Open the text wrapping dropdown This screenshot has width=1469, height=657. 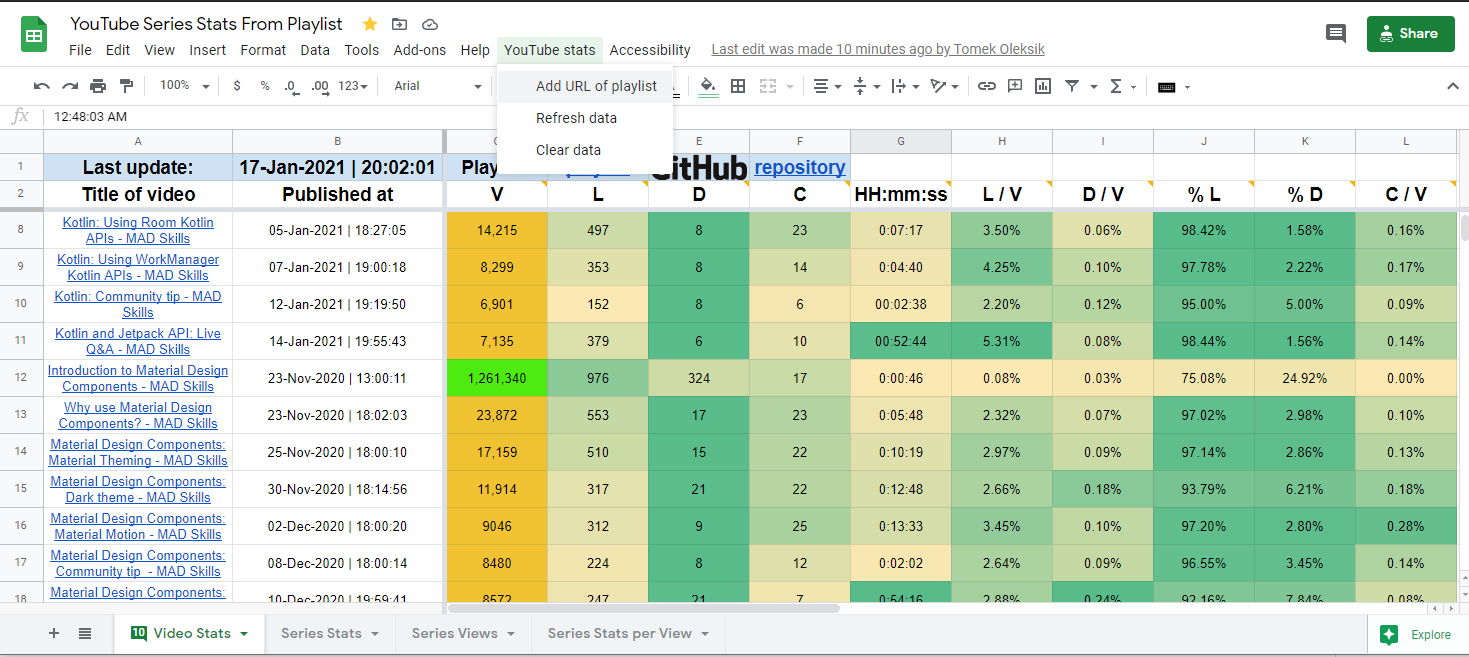[903, 86]
